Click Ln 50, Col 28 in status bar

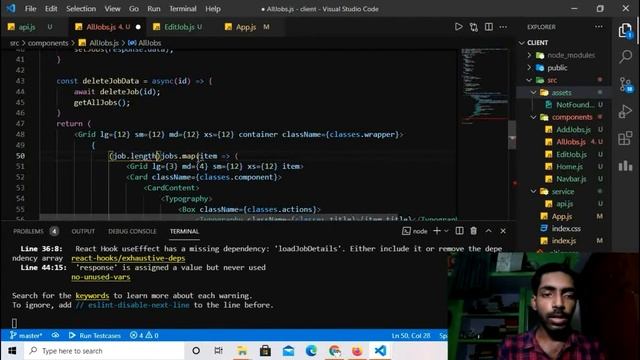coord(411,336)
